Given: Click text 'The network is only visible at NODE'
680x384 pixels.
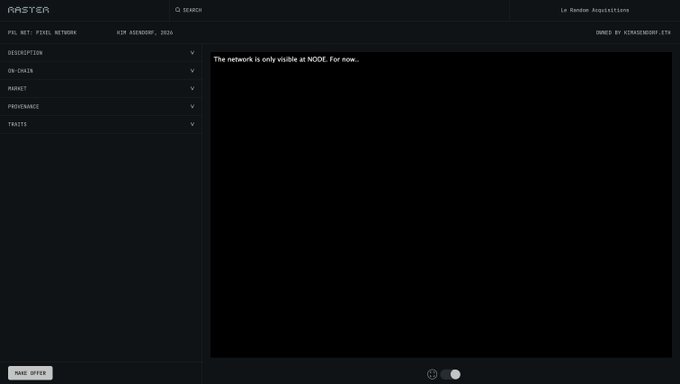Looking at the screenshot, I should coord(270,59).
